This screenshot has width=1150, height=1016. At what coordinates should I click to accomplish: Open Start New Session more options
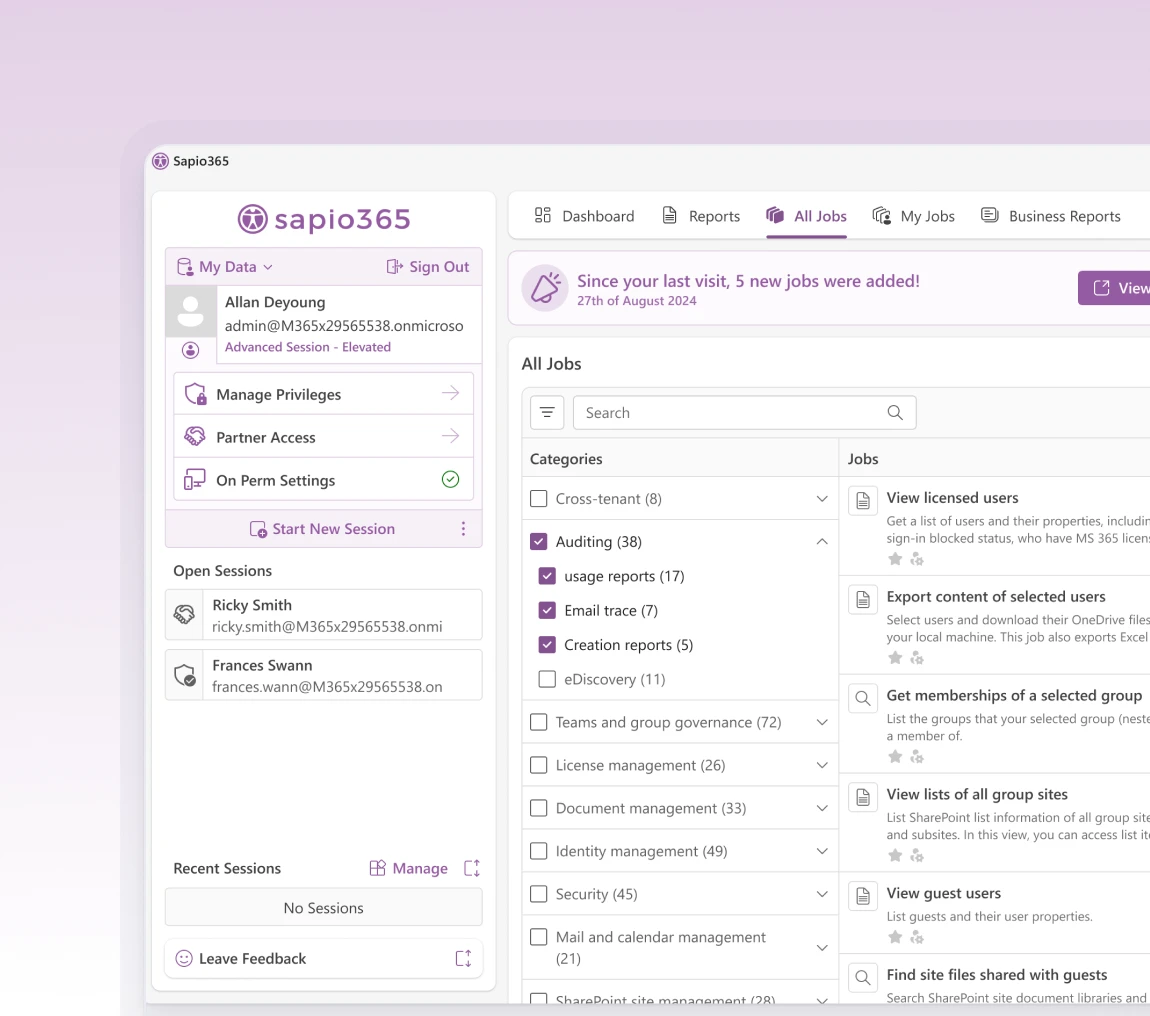click(x=463, y=529)
